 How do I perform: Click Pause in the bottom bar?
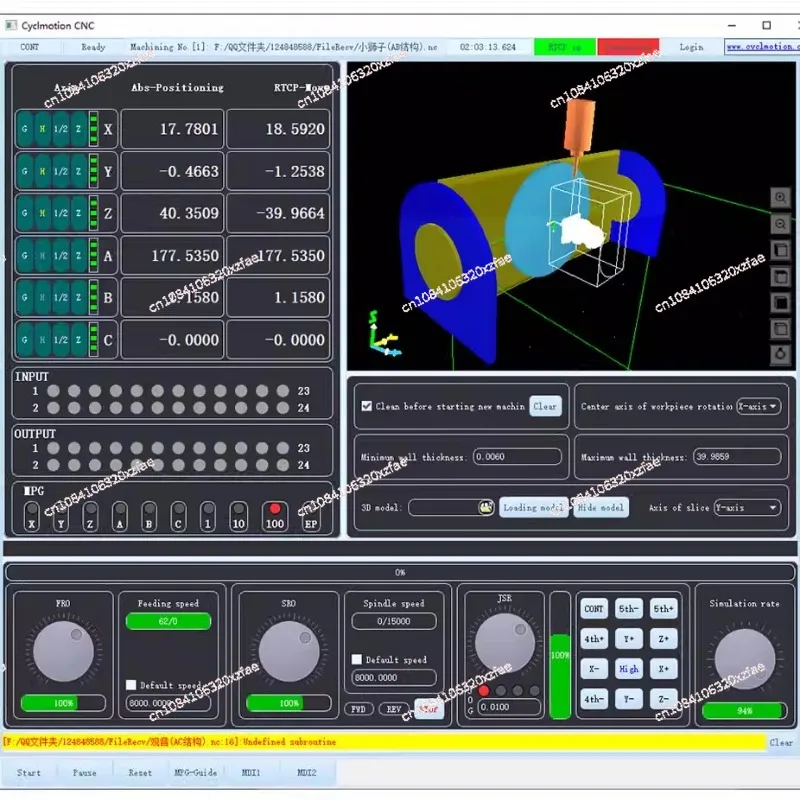[x=85, y=772]
